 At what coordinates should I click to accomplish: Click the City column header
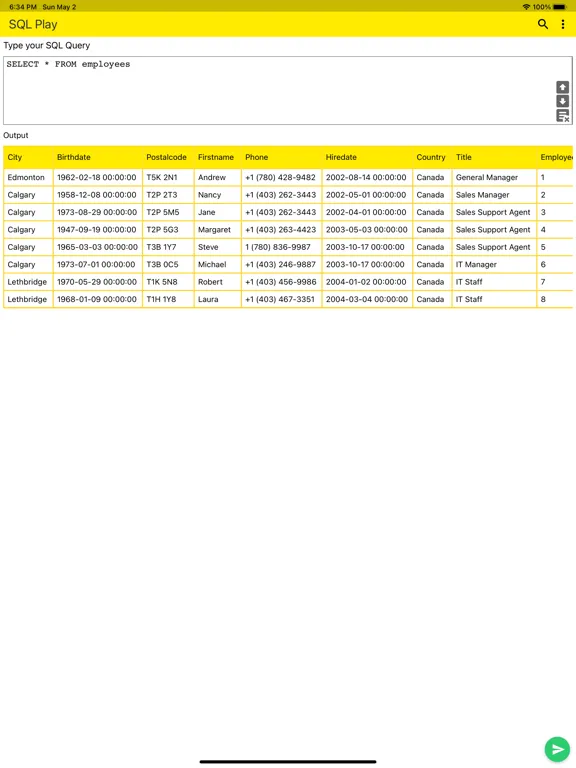tap(28, 157)
